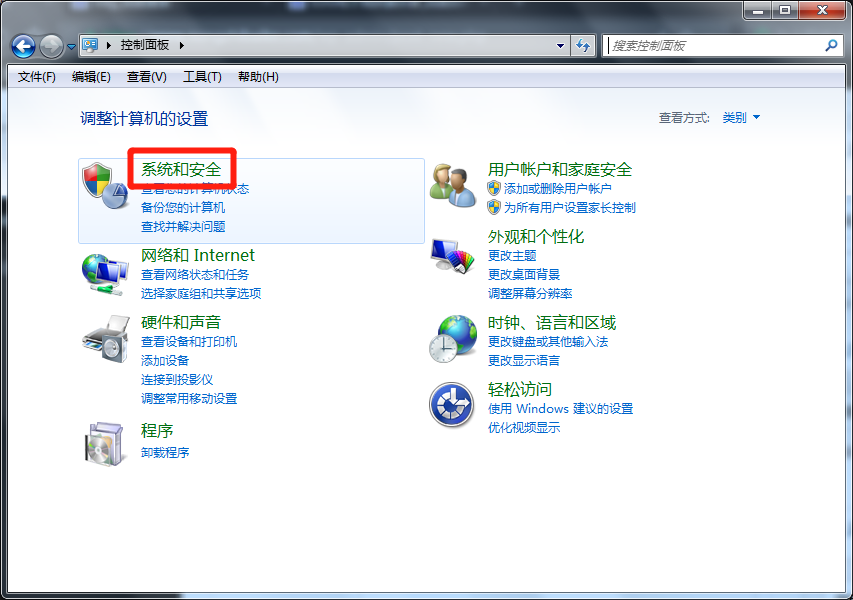The width and height of the screenshot is (853, 600).
Task: Open the 用户帐户和家庭安全 category
Action: point(560,169)
